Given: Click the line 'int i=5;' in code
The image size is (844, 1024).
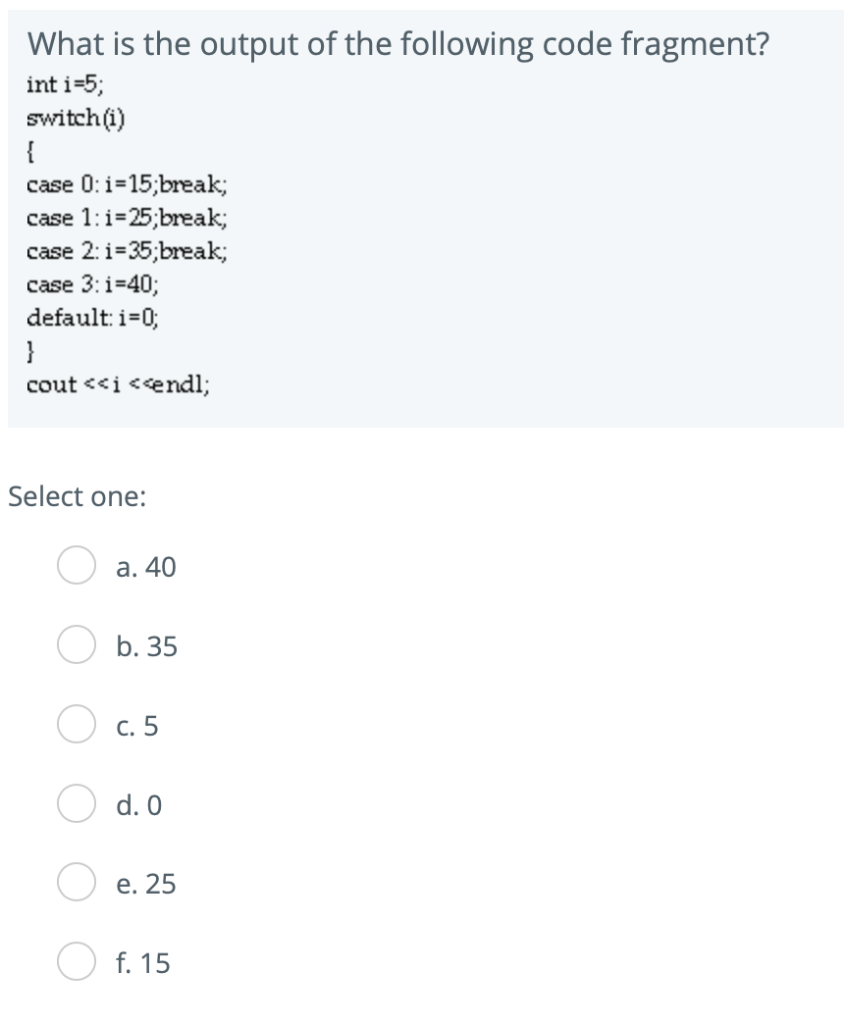Looking at the screenshot, I should [x=55, y=82].
